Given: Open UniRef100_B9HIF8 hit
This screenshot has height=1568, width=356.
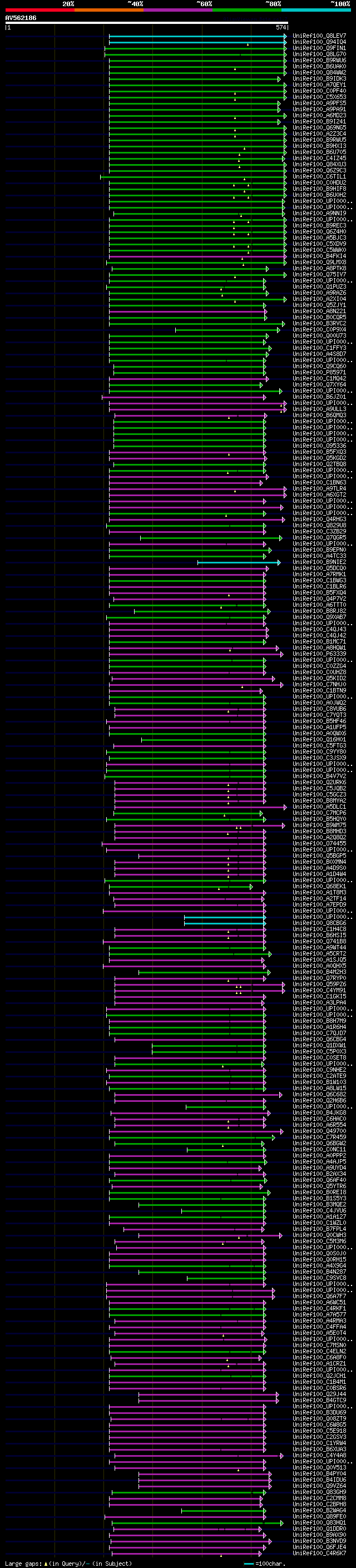Looking at the screenshot, I should tap(319, 189).
